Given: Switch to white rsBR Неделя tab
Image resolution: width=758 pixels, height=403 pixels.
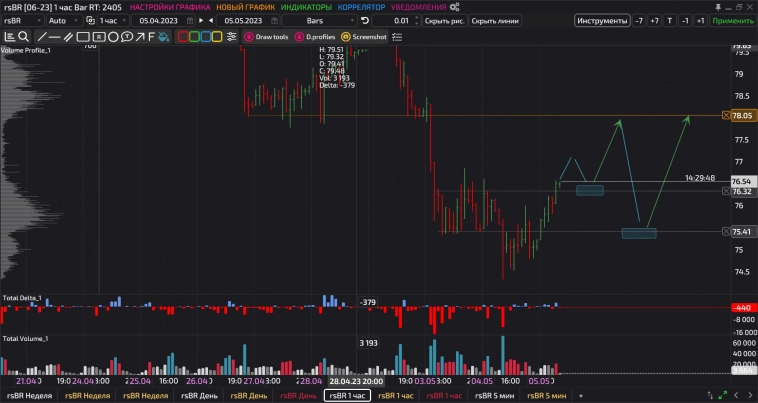Looking at the screenshot, I should [x=29, y=396].
